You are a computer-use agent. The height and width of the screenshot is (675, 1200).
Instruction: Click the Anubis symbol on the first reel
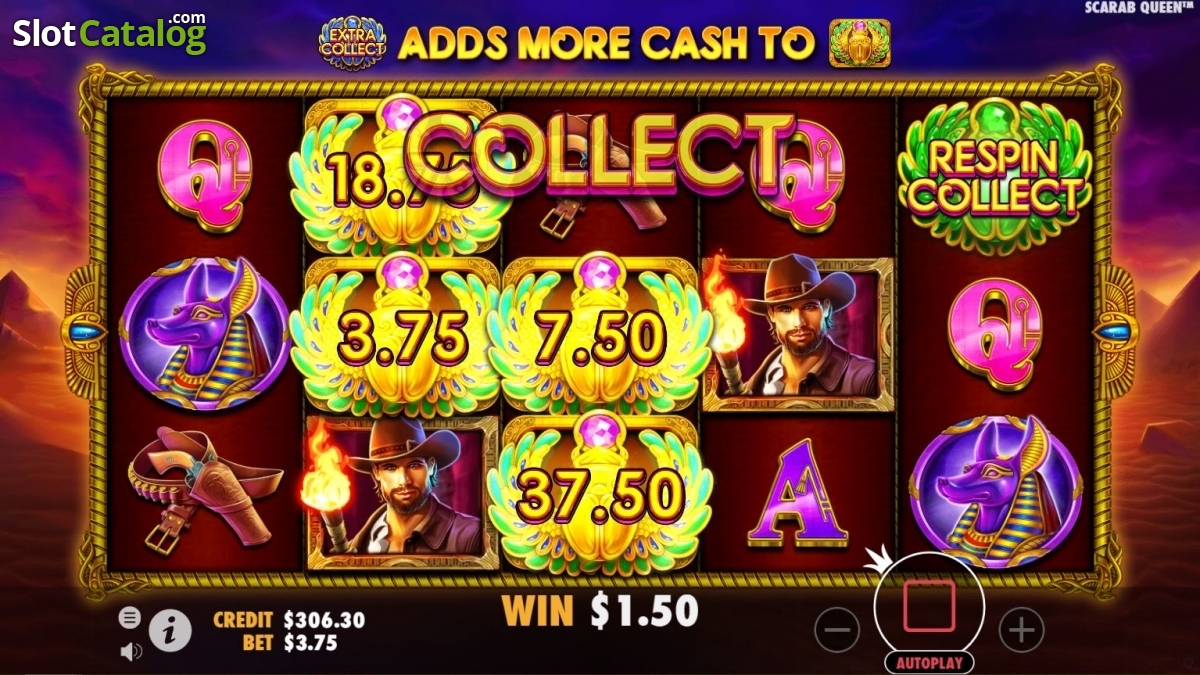(x=204, y=335)
